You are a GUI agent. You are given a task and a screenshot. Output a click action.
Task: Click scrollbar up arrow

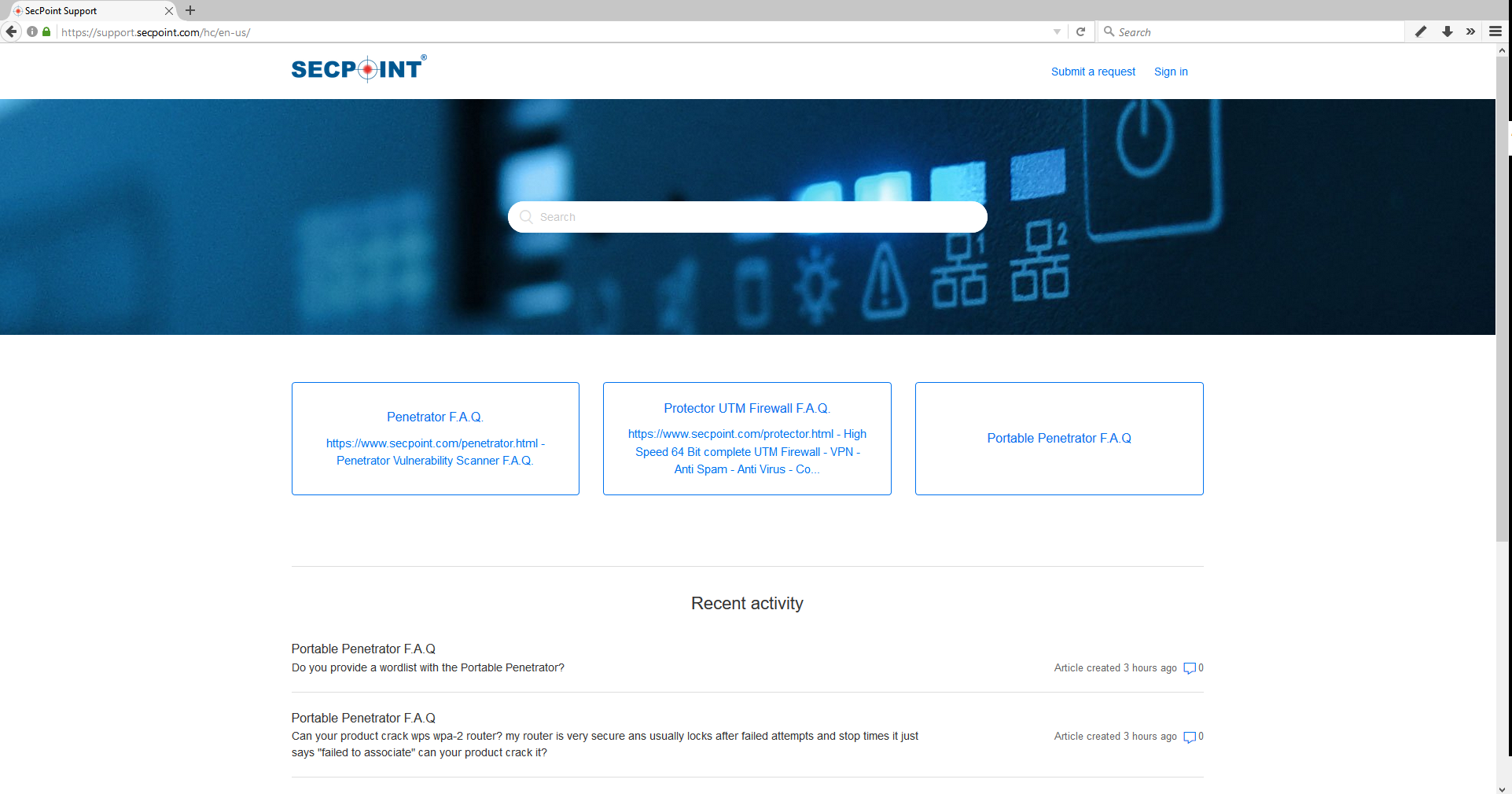tap(1503, 50)
